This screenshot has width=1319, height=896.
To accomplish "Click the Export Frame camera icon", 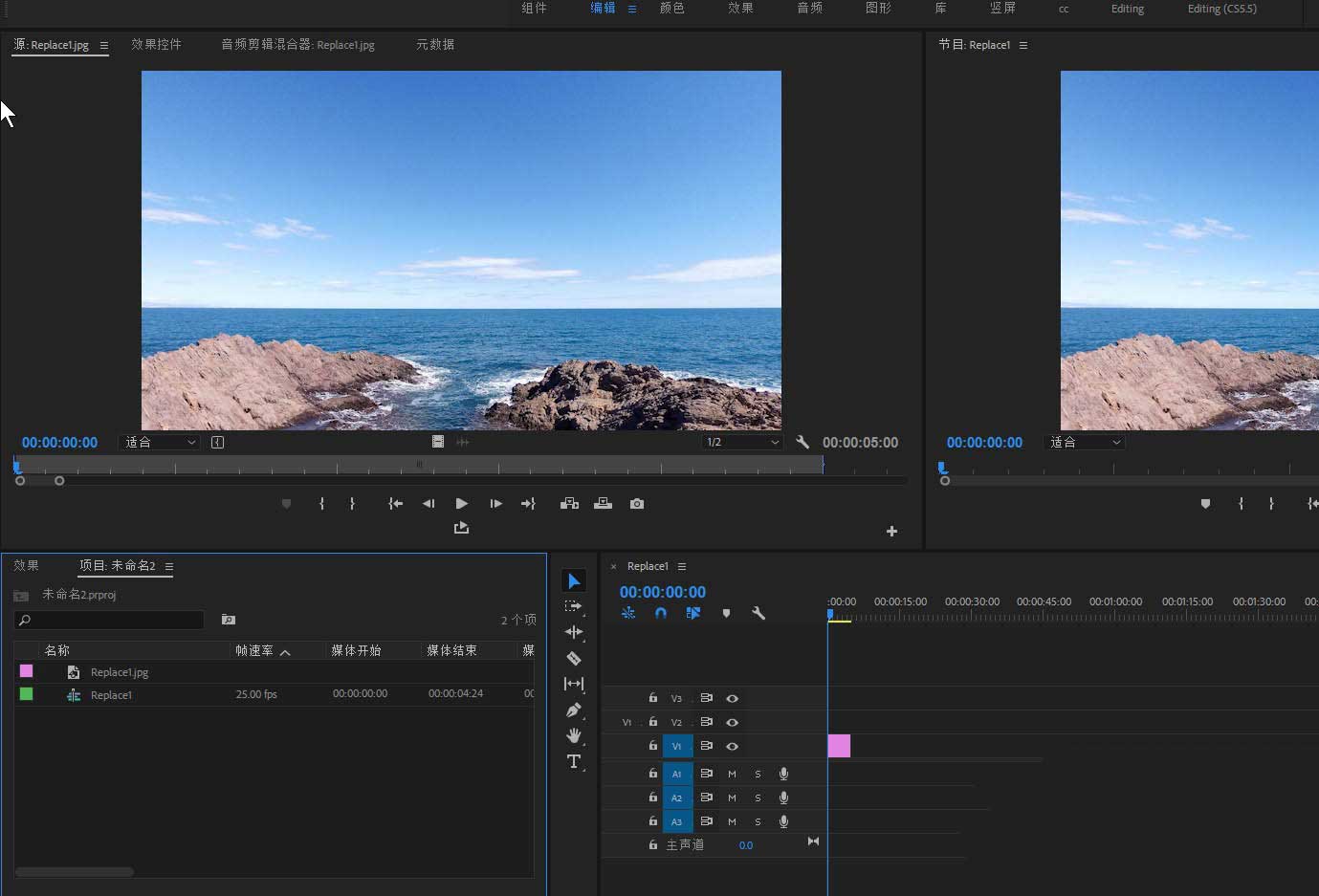I will pos(637,504).
